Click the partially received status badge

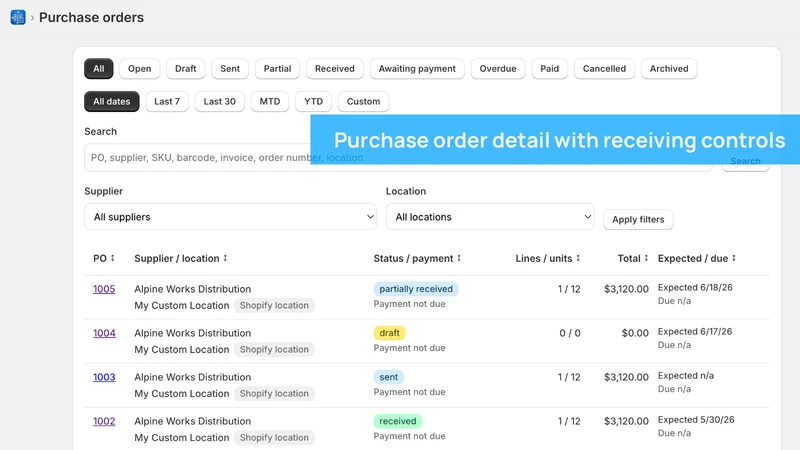click(x=416, y=289)
